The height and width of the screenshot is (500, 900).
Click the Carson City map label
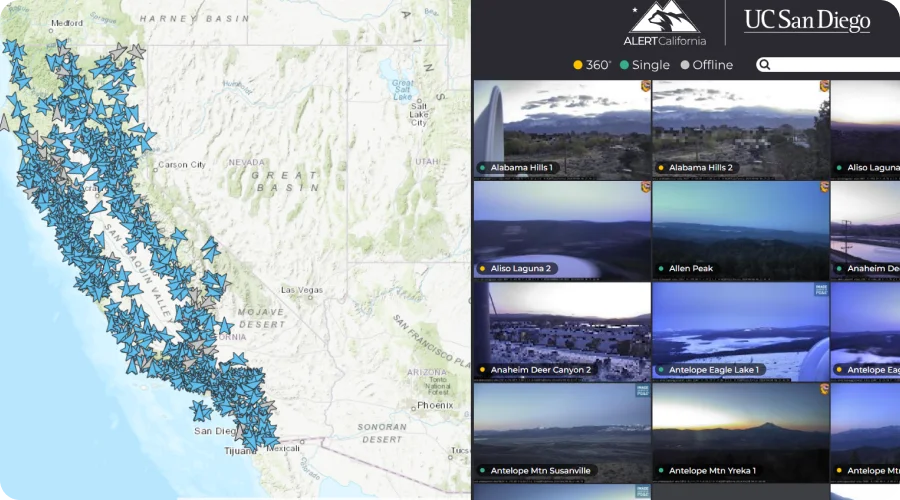[x=181, y=165]
